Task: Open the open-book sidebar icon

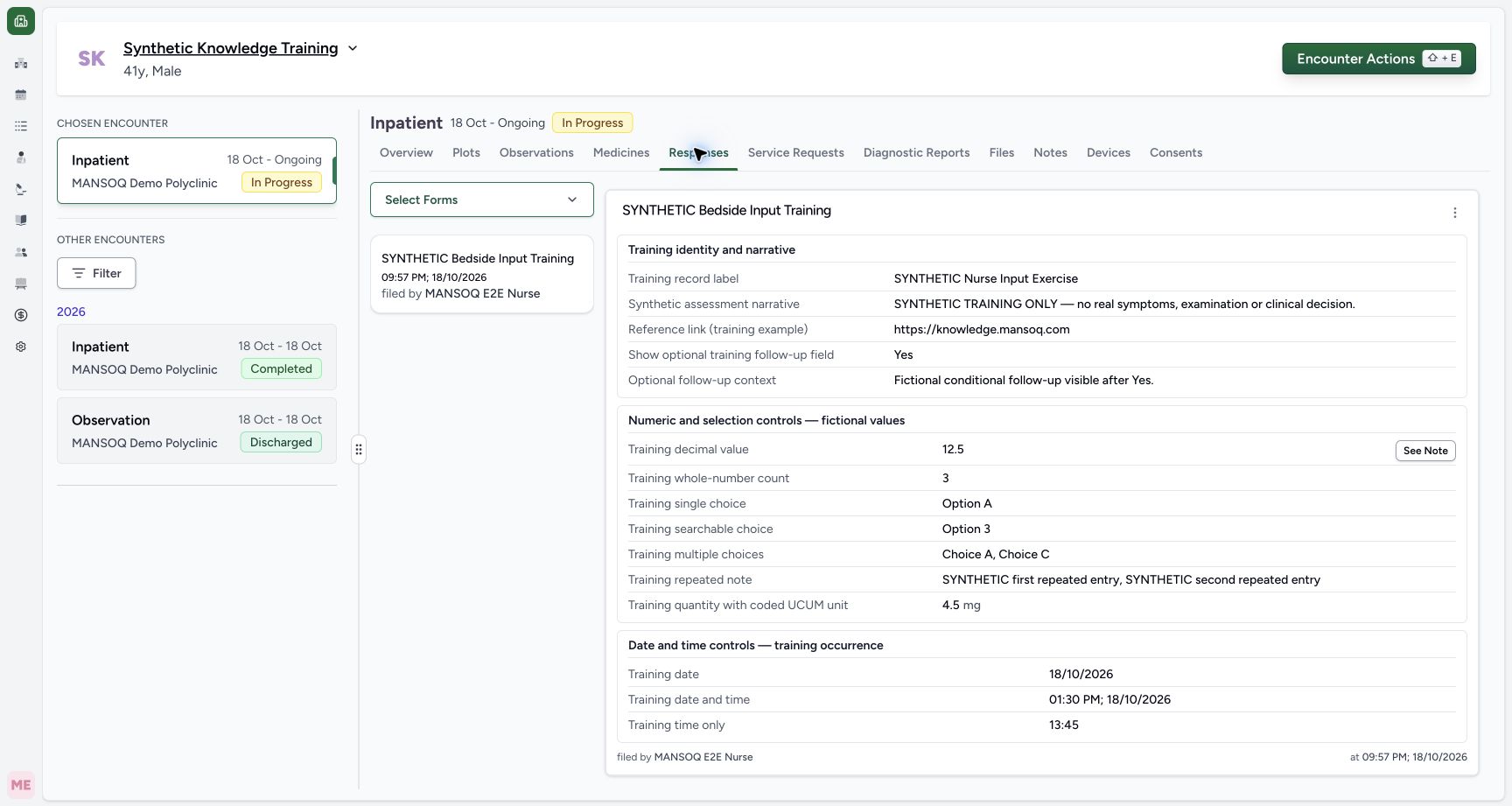Action: [21, 221]
